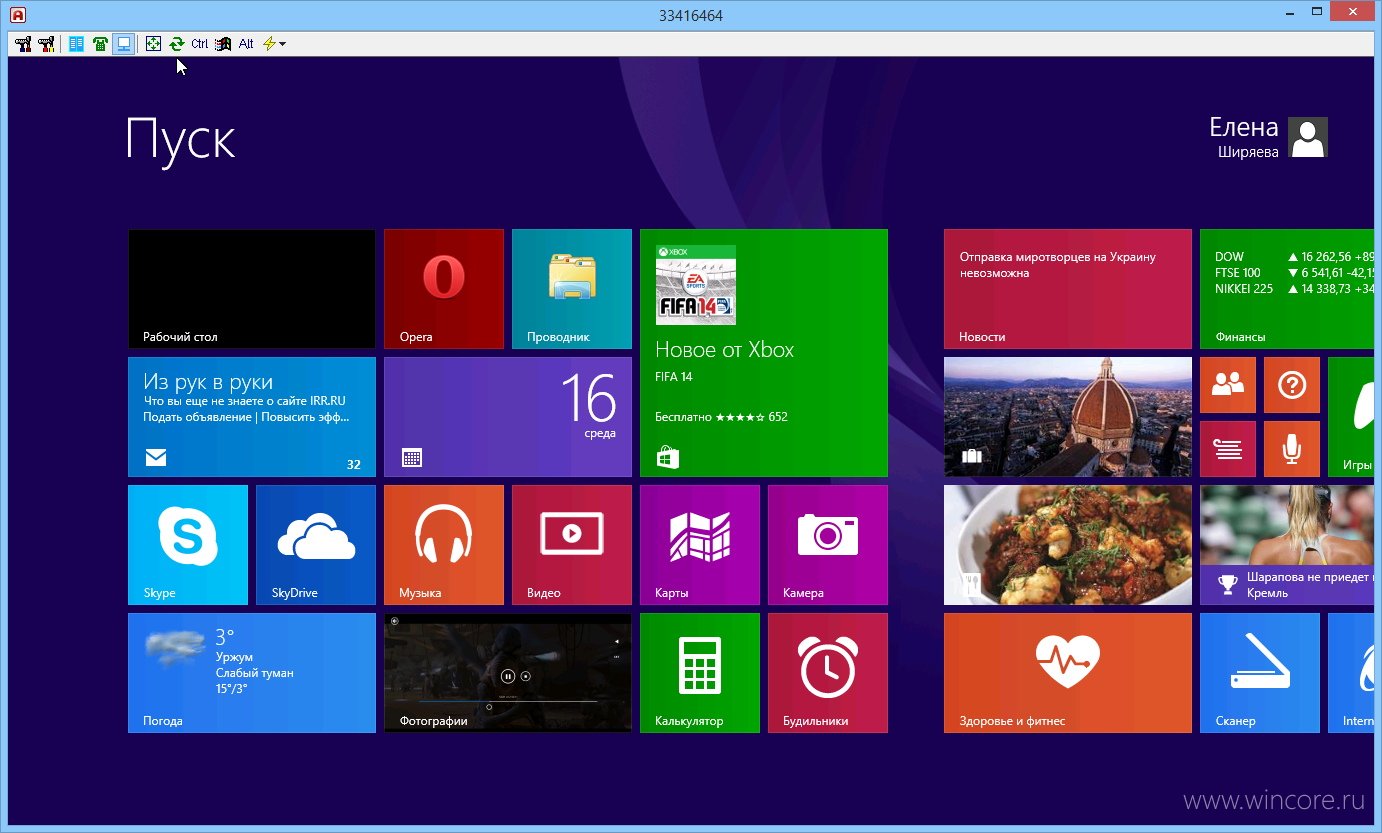1382x833 pixels.
Task: Open the Игры games tile
Action: (1351, 417)
